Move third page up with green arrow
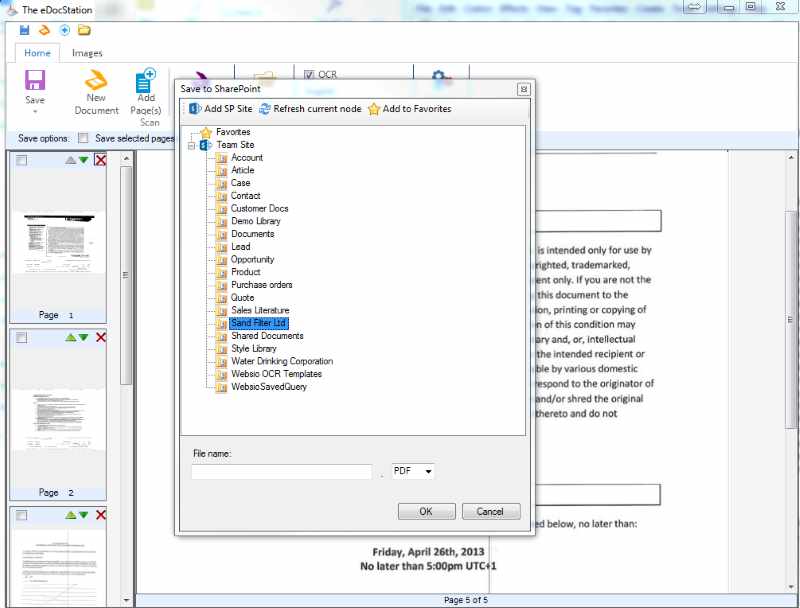The width and height of the screenshot is (800, 608). 71,515
